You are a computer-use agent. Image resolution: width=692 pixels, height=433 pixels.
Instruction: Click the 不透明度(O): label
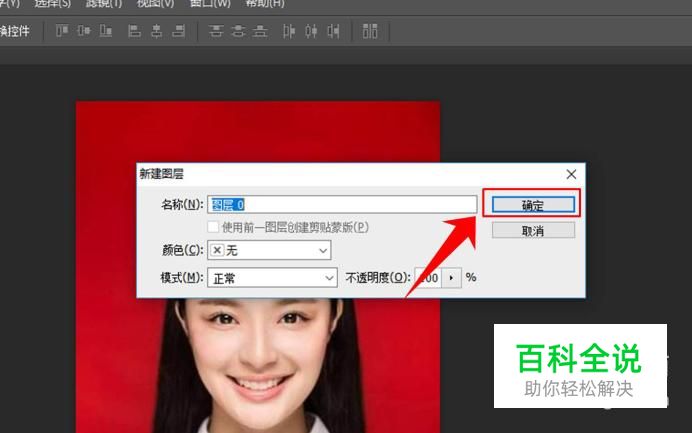[x=378, y=278]
